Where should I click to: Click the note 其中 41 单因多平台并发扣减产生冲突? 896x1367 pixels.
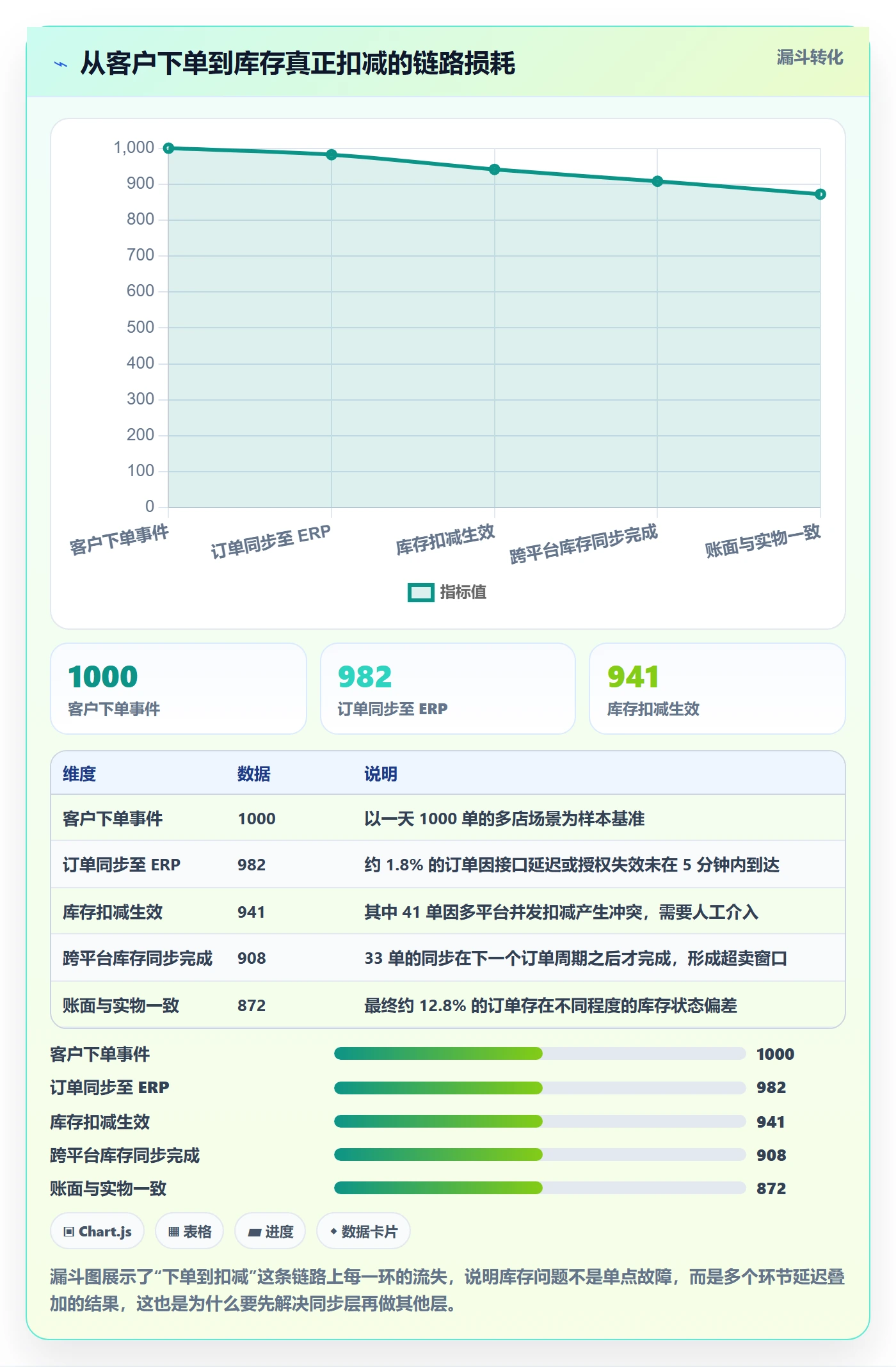tap(561, 912)
